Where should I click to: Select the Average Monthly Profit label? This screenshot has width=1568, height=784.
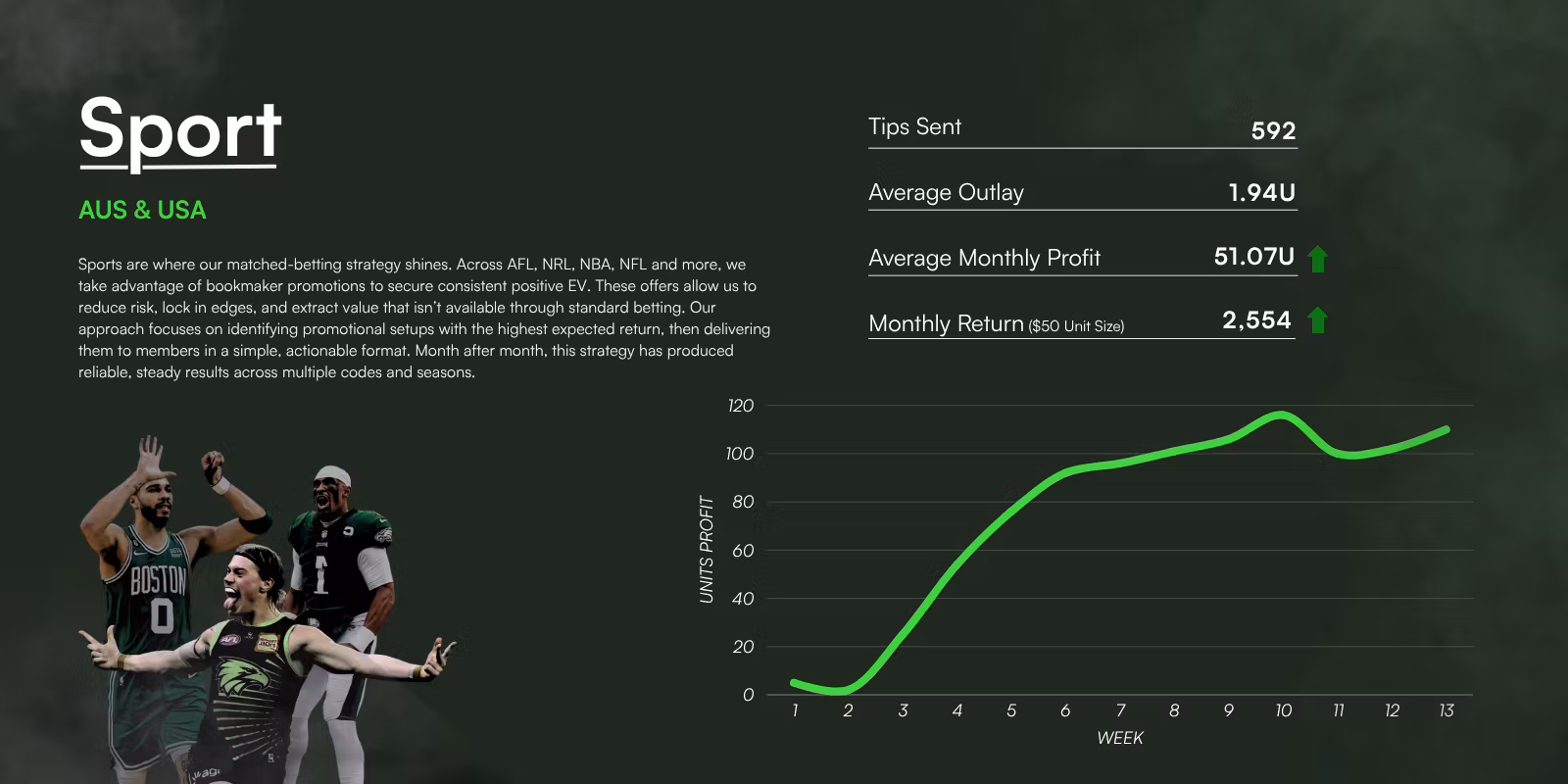[x=984, y=259]
